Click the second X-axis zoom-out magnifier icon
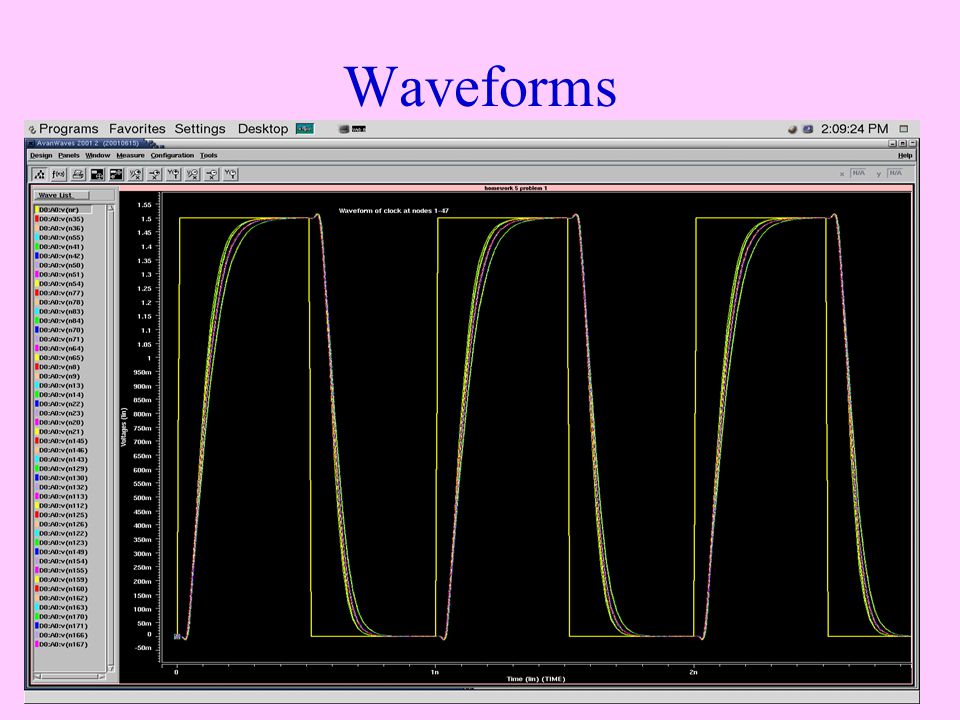Screen dimensions: 960x720 pyautogui.click(x=211, y=174)
